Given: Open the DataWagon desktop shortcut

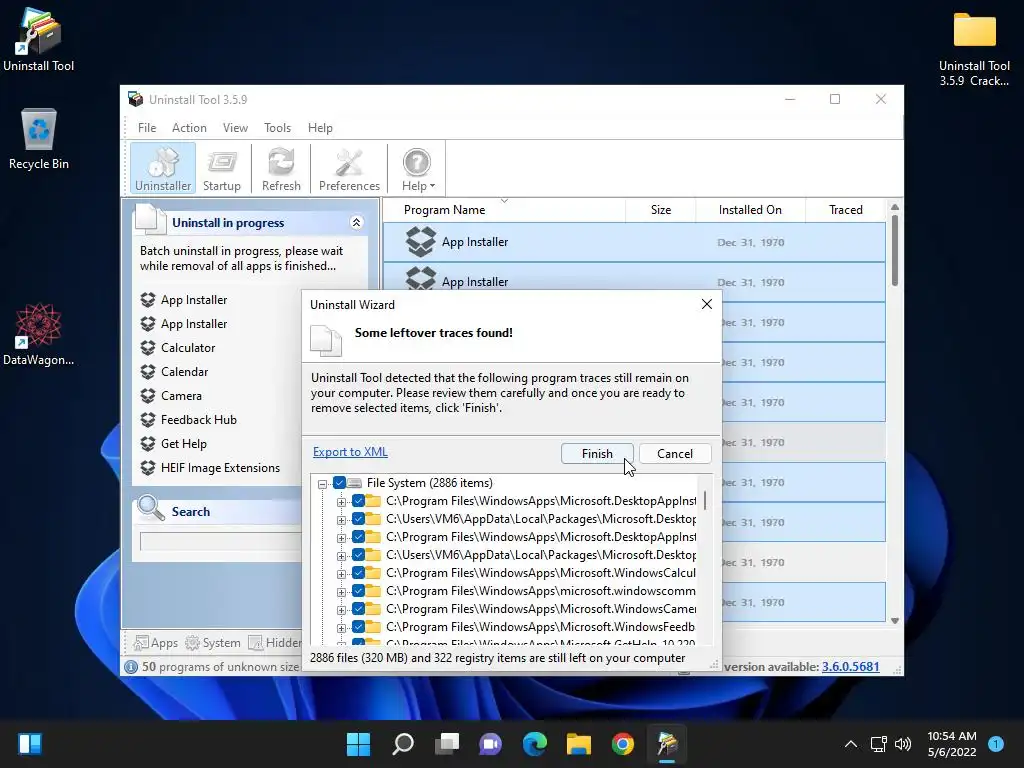Looking at the screenshot, I should click(39, 334).
